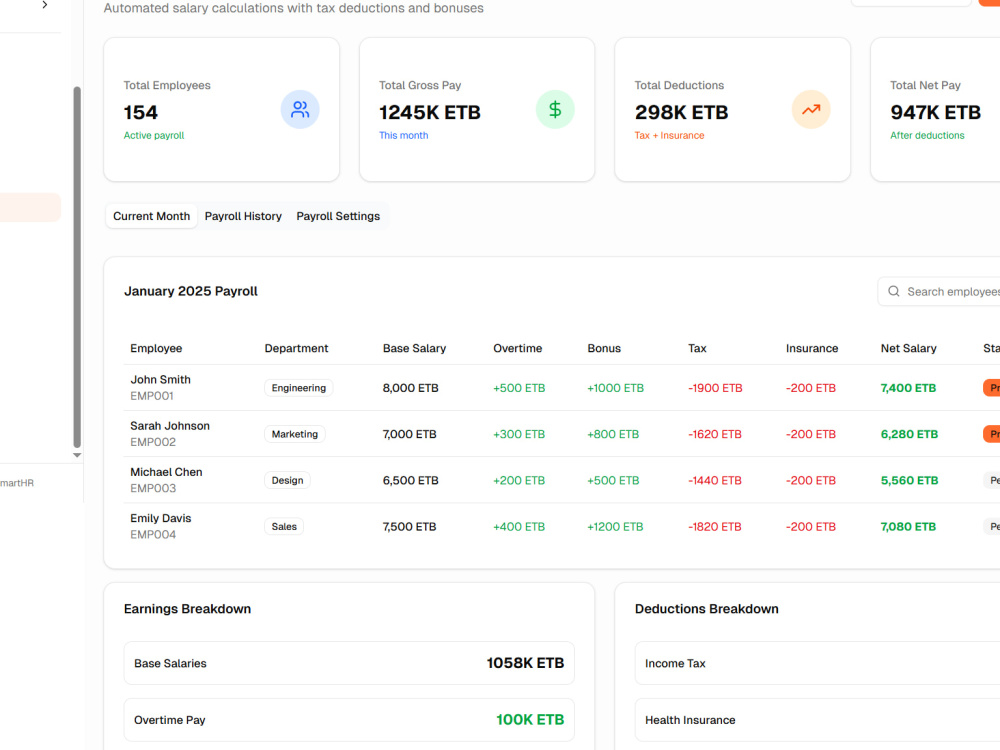
Task: Select employee John Smith
Action: [x=161, y=379]
